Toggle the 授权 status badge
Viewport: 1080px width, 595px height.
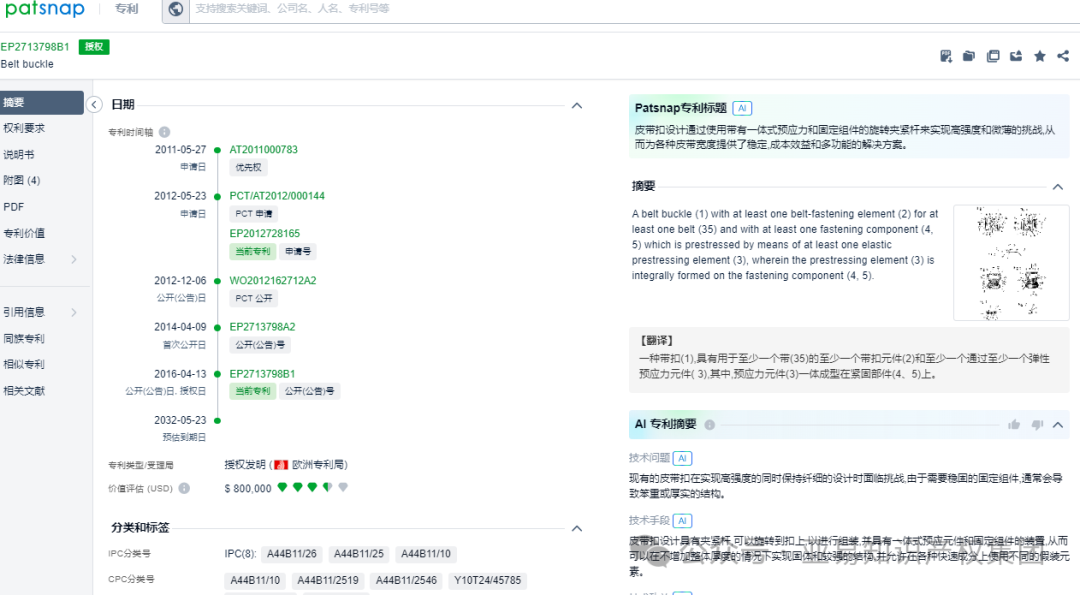(x=93, y=46)
